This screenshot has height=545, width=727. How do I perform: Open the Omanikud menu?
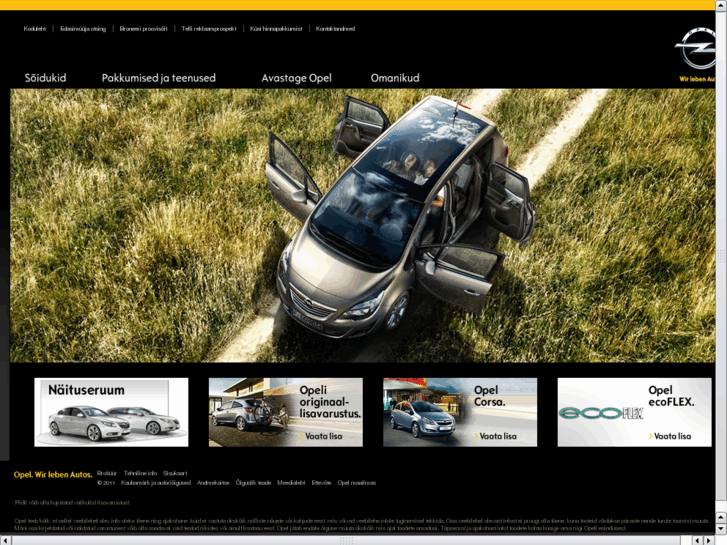395,78
